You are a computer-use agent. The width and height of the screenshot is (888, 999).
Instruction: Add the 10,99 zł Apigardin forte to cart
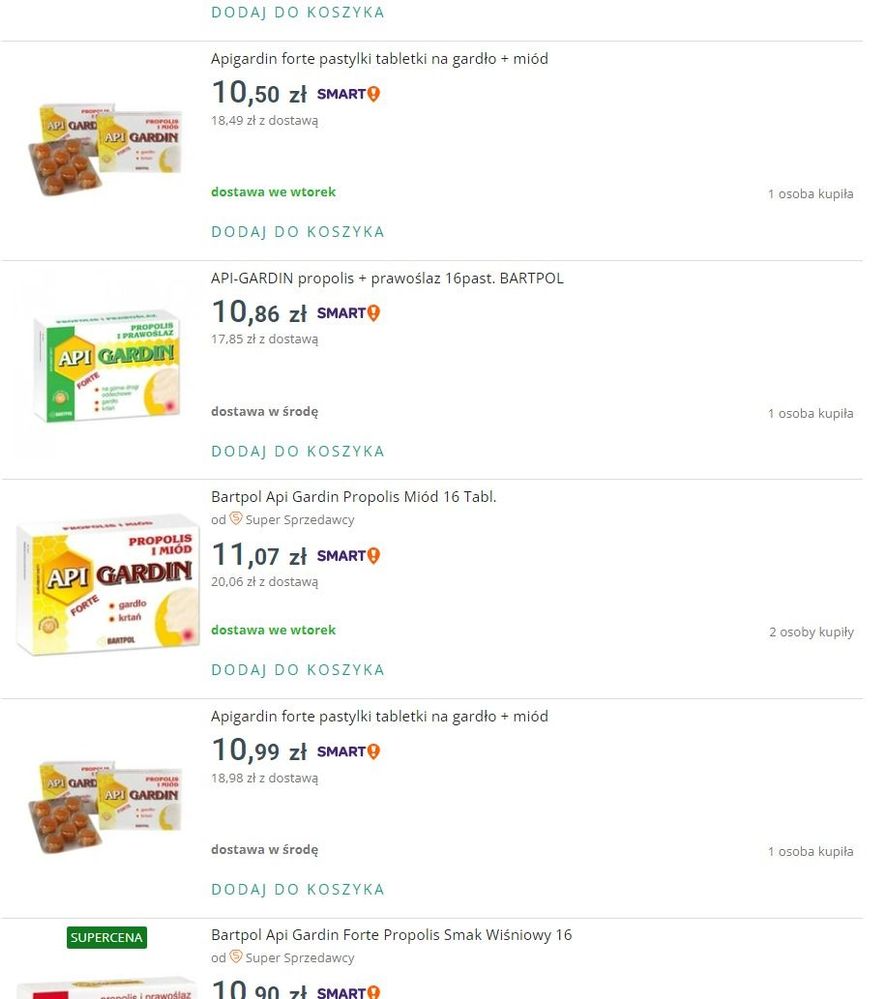[298, 889]
